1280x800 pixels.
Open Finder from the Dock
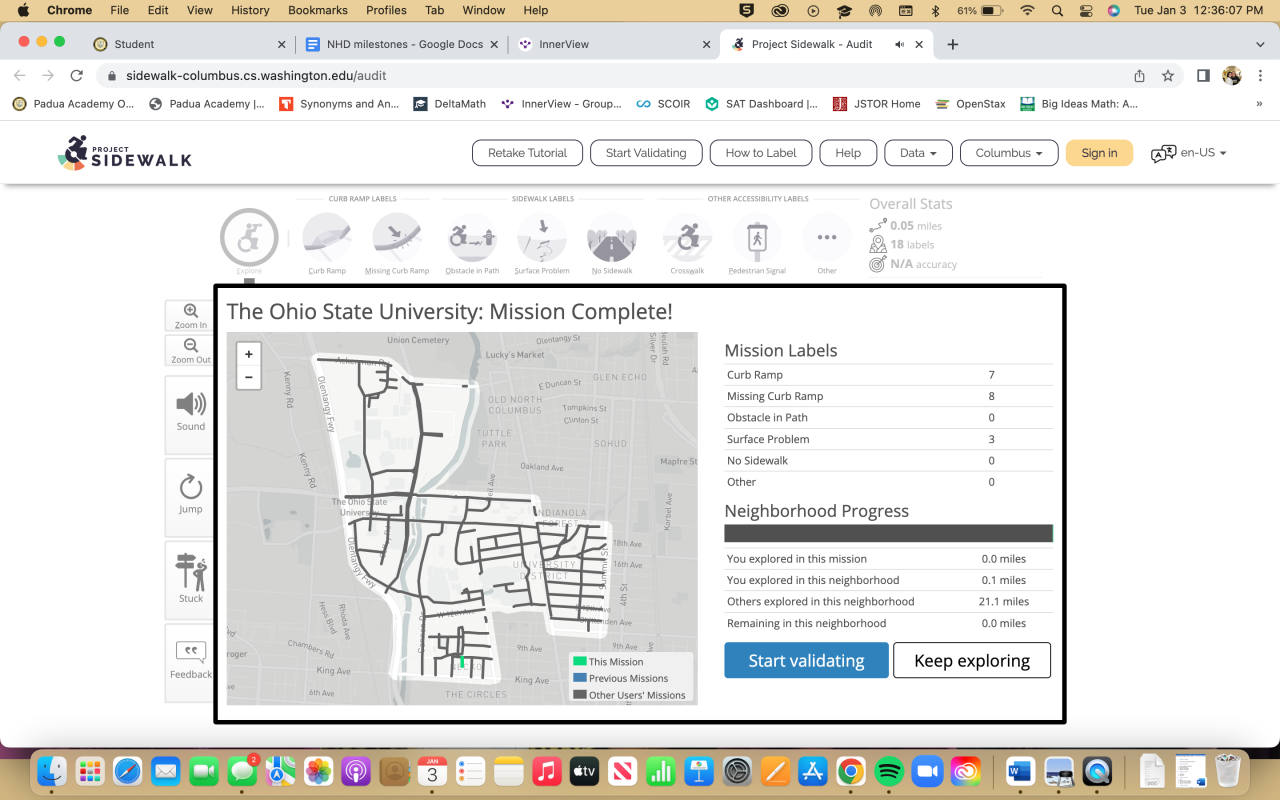(52, 771)
